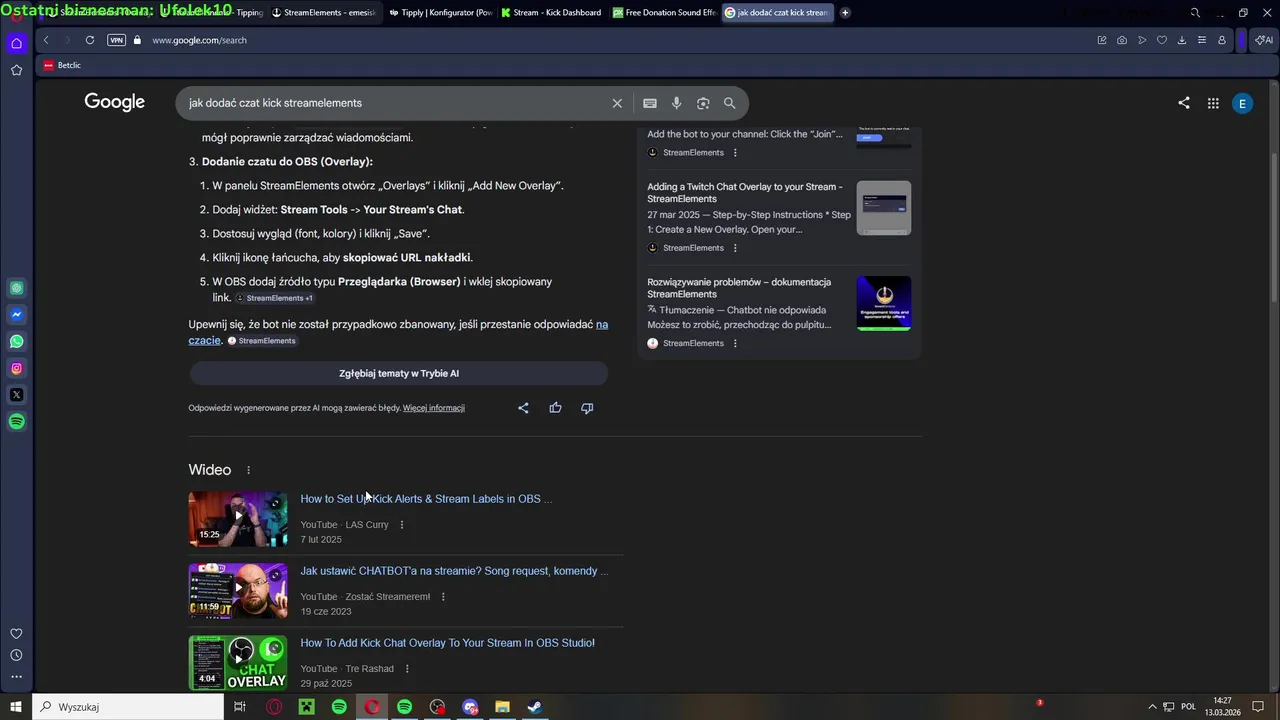This screenshot has width=1280, height=720.
Task: Open the options menu of the Twitch Chat Overlay result
Action: [x=735, y=248]
